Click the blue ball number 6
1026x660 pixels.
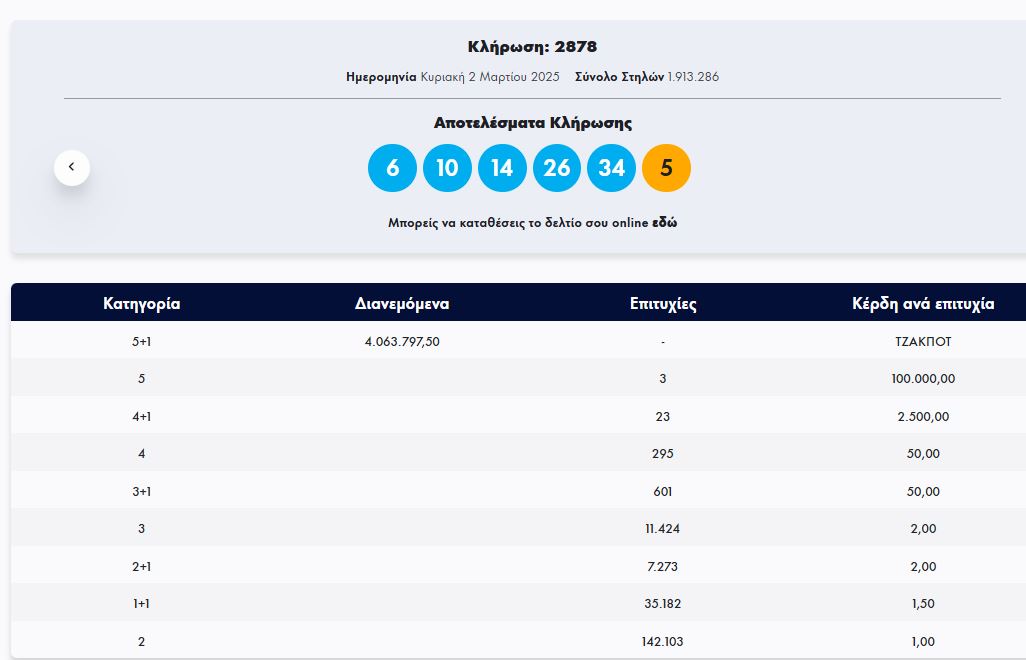pyautogui.click(x=392, y=168)
